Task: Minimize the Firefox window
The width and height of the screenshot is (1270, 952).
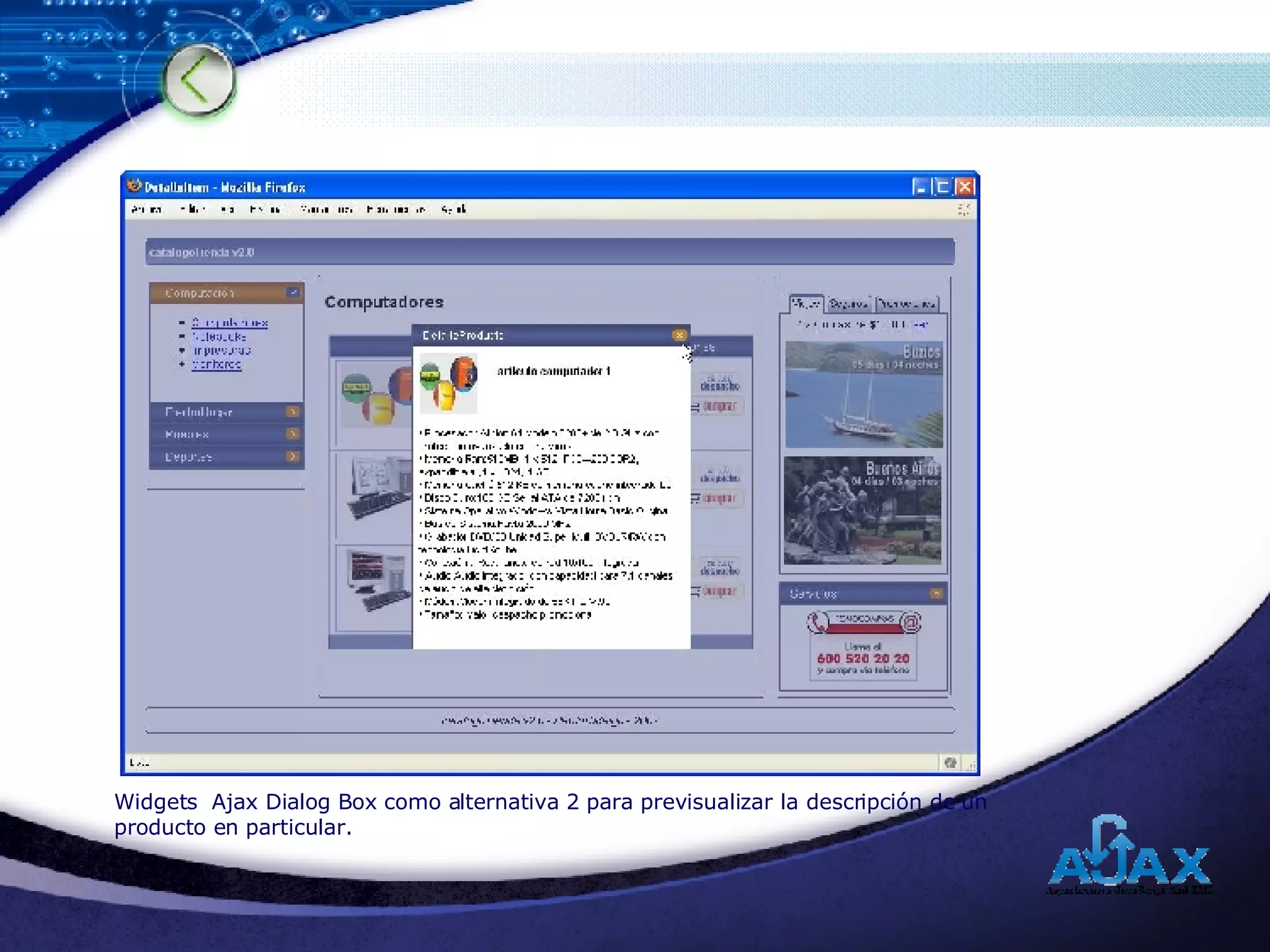Action: 921,187
